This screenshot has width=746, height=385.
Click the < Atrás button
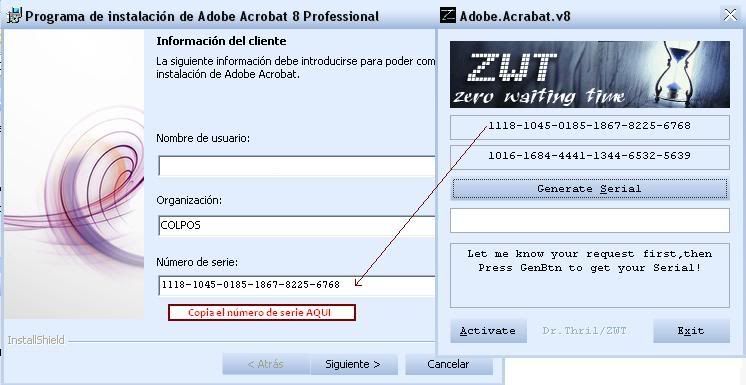coord(266,365)
